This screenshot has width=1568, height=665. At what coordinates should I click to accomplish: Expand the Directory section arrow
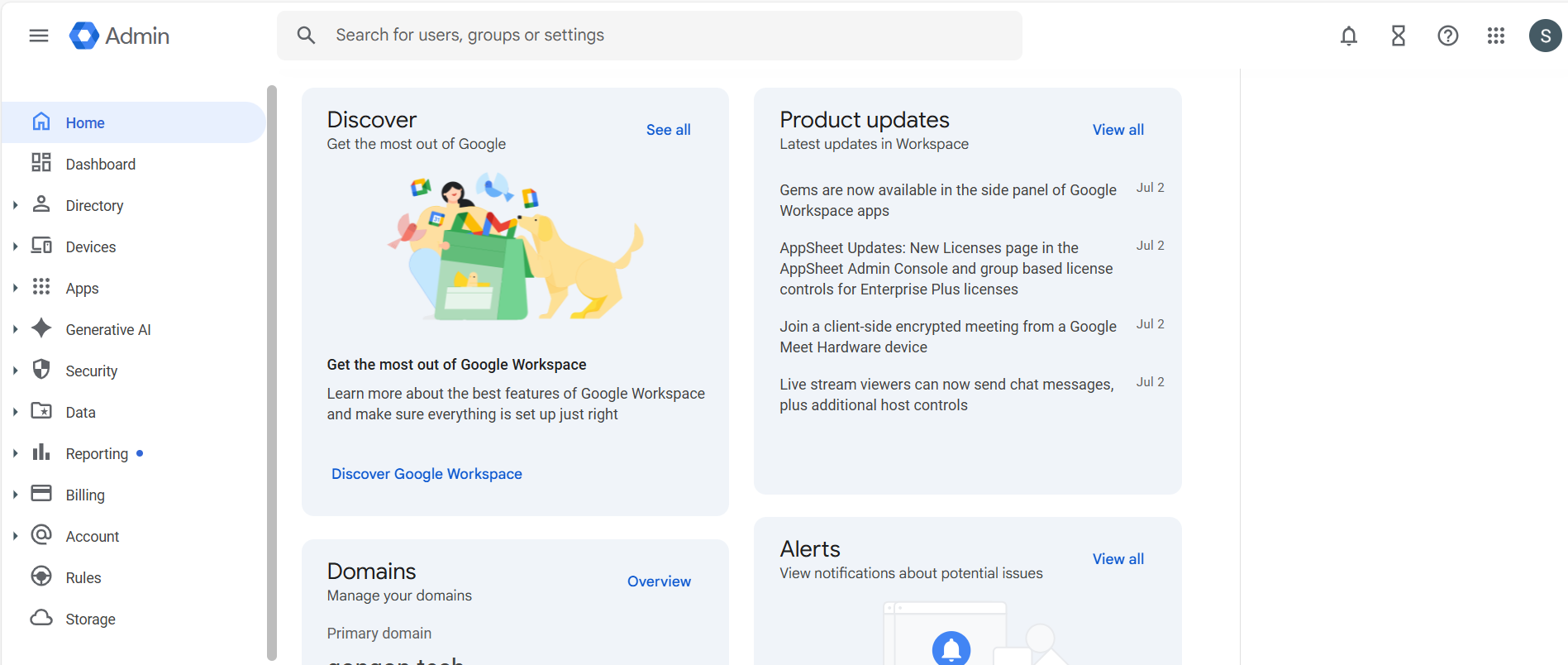[15, 205]
